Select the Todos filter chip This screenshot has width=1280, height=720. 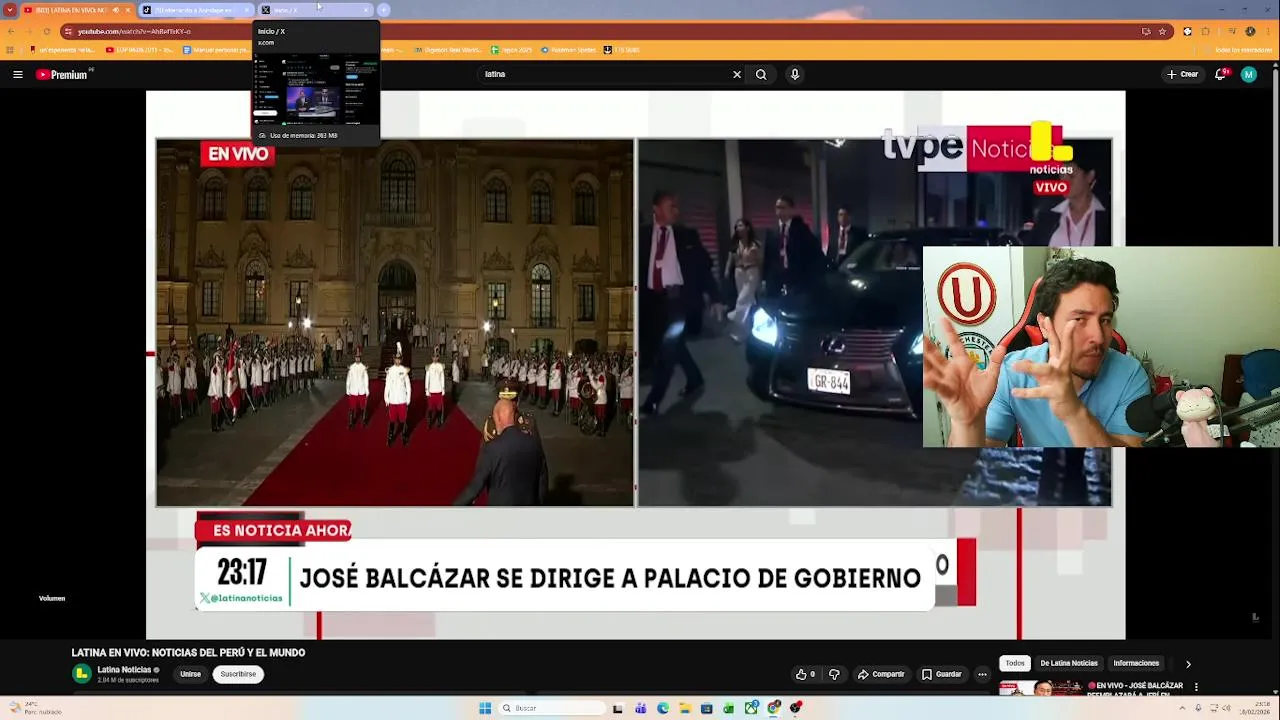pyautogui.click(x=1015, y=663)
